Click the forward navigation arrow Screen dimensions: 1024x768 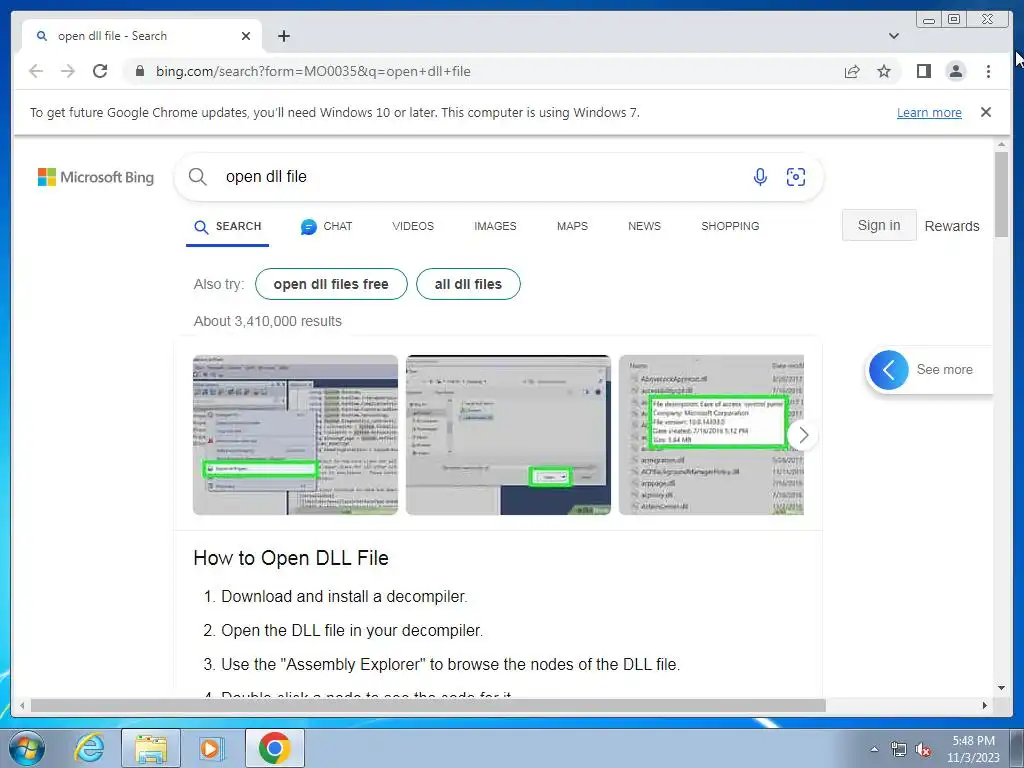point(68,71)
